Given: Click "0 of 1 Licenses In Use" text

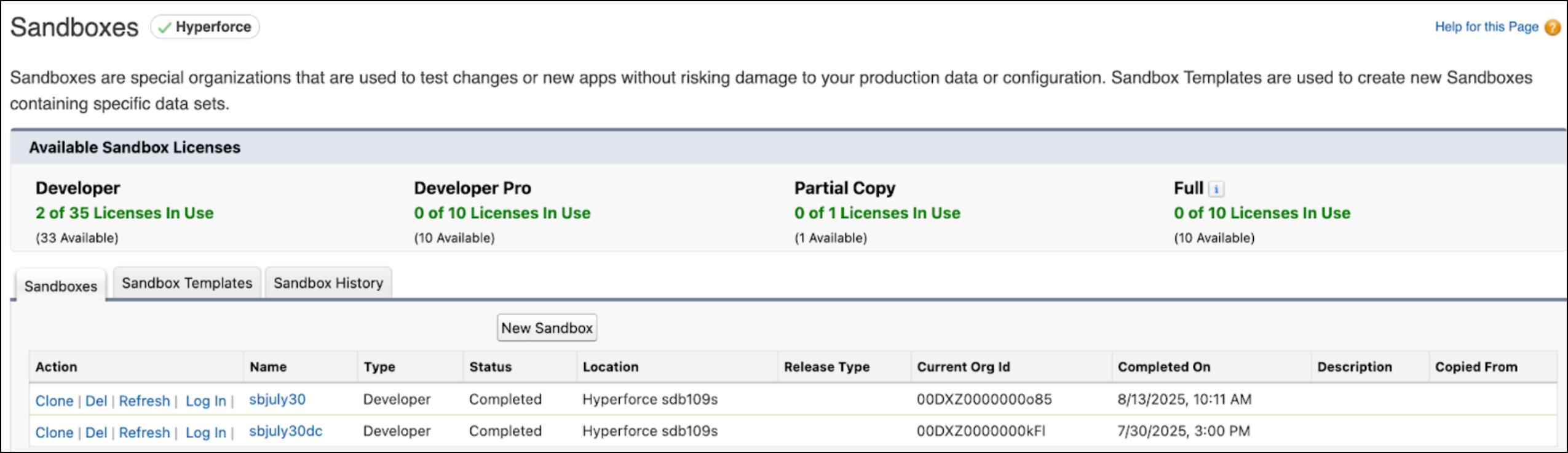Looking at the screenshot, I should click(877, 213).
